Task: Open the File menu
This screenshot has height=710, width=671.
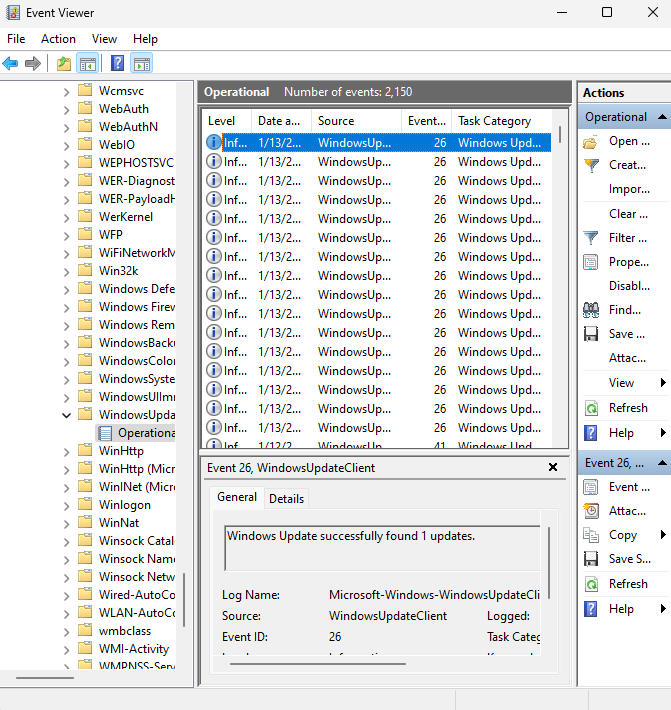Action: [16, 39]
